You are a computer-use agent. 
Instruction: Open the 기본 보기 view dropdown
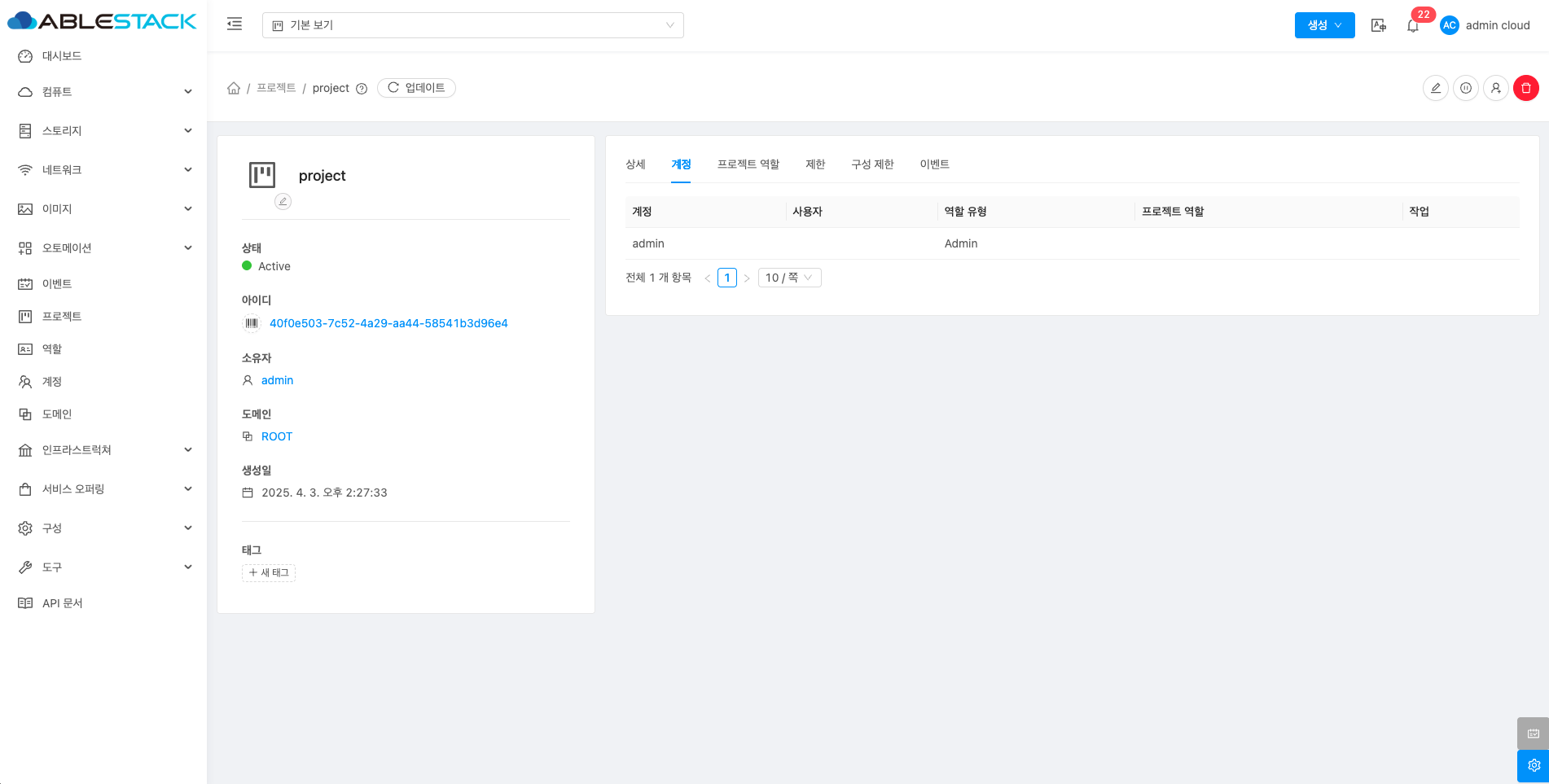pyautogui.click(x=472, y=25)
